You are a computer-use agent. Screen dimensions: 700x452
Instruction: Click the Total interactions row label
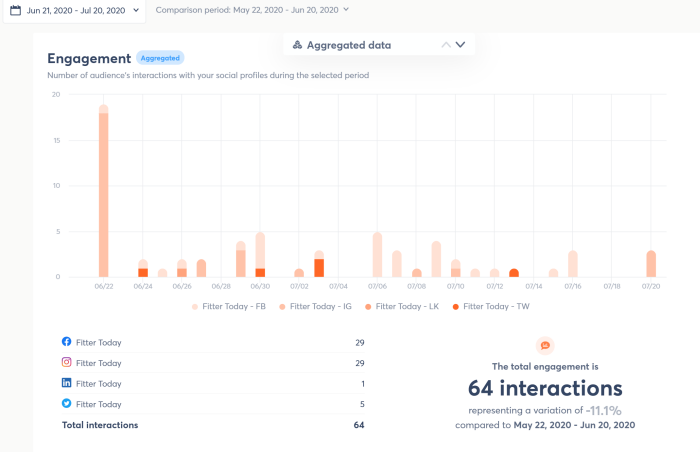99,425
